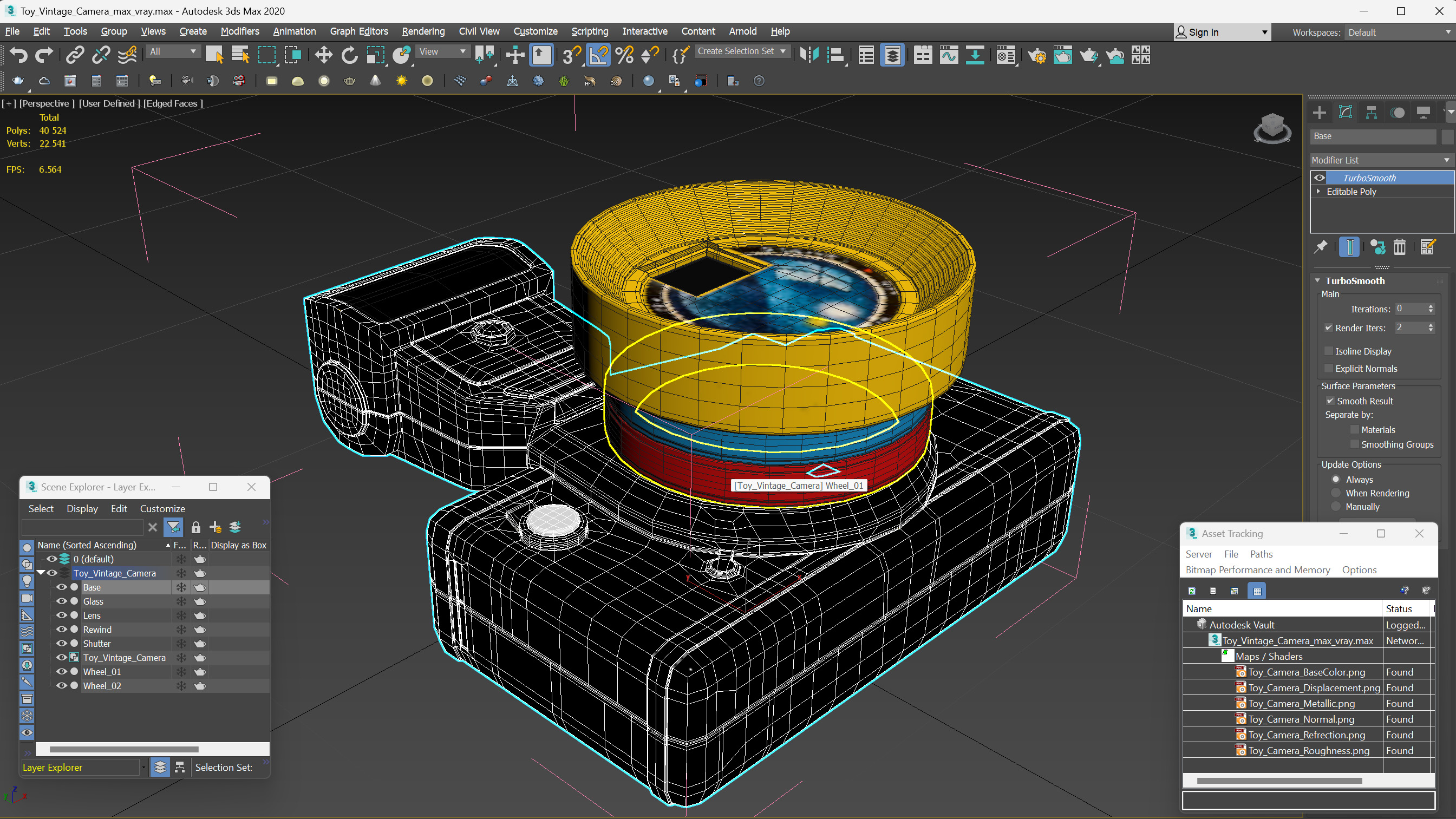Click the Toggle Layer Explorer icon
Image resolution: width=1456 pixels, height=819 pixels.
892,55
